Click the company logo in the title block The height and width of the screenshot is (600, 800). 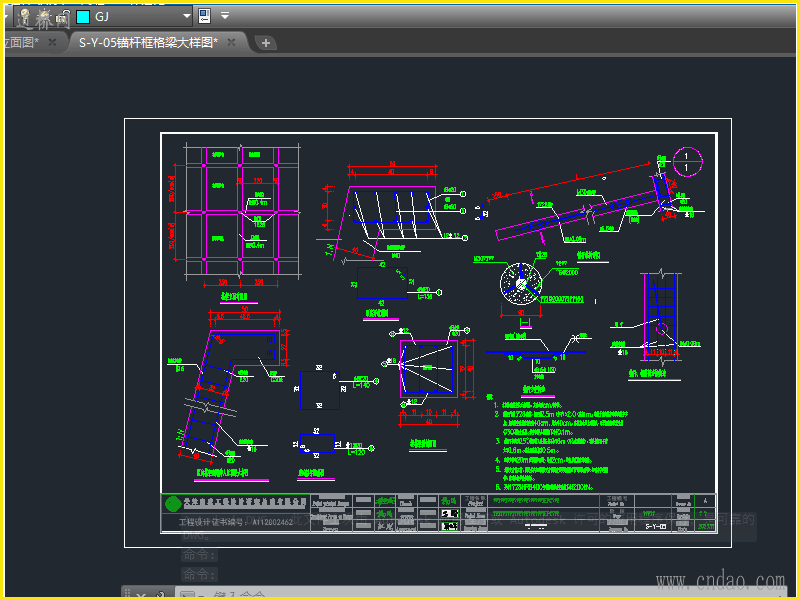(174, 503)
